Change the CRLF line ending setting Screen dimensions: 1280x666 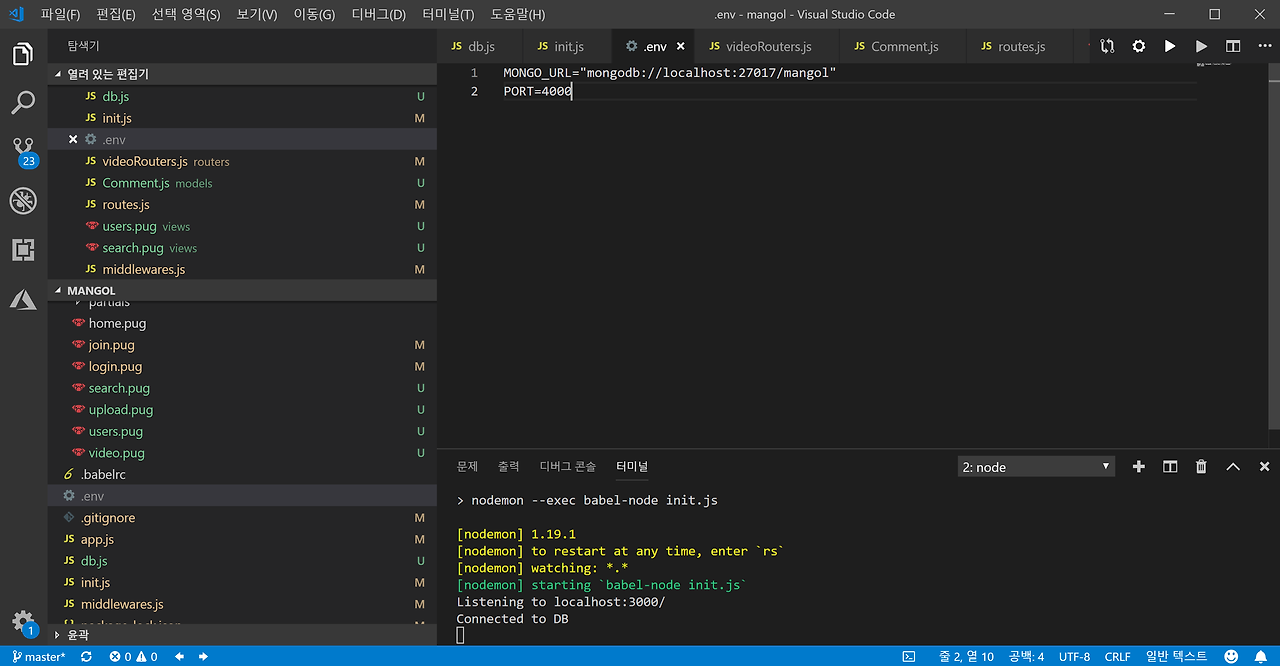tap(1117, 657)
